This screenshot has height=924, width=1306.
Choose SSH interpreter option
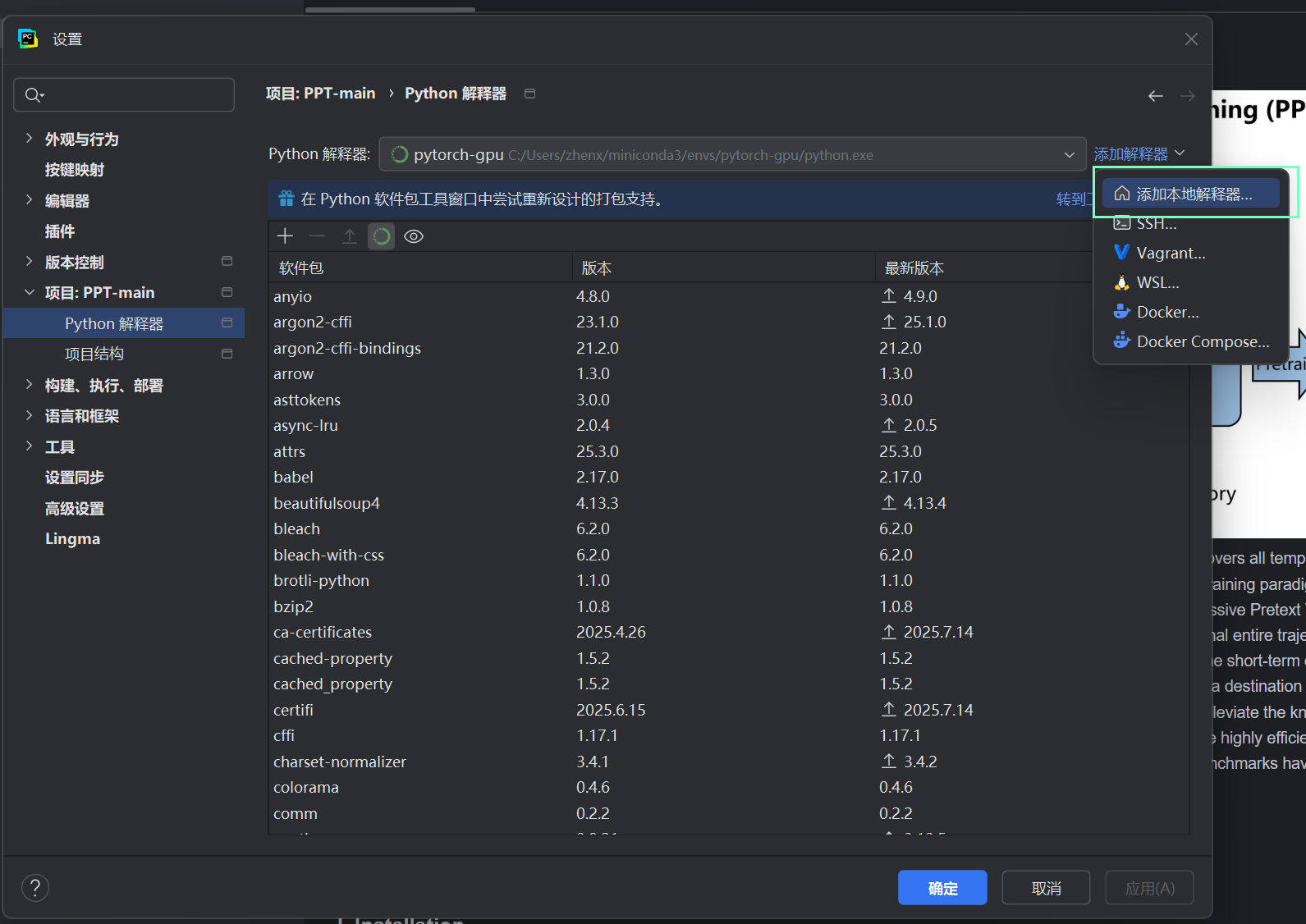1191,223
